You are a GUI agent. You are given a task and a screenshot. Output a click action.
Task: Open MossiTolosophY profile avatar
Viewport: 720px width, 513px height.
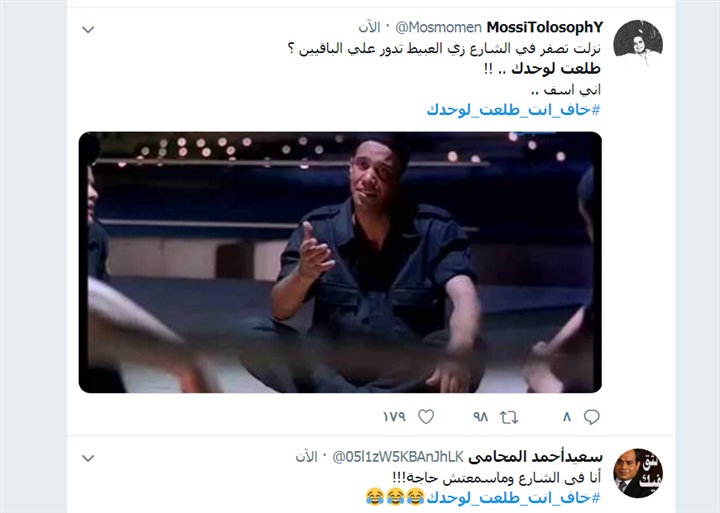click(638, 44)
